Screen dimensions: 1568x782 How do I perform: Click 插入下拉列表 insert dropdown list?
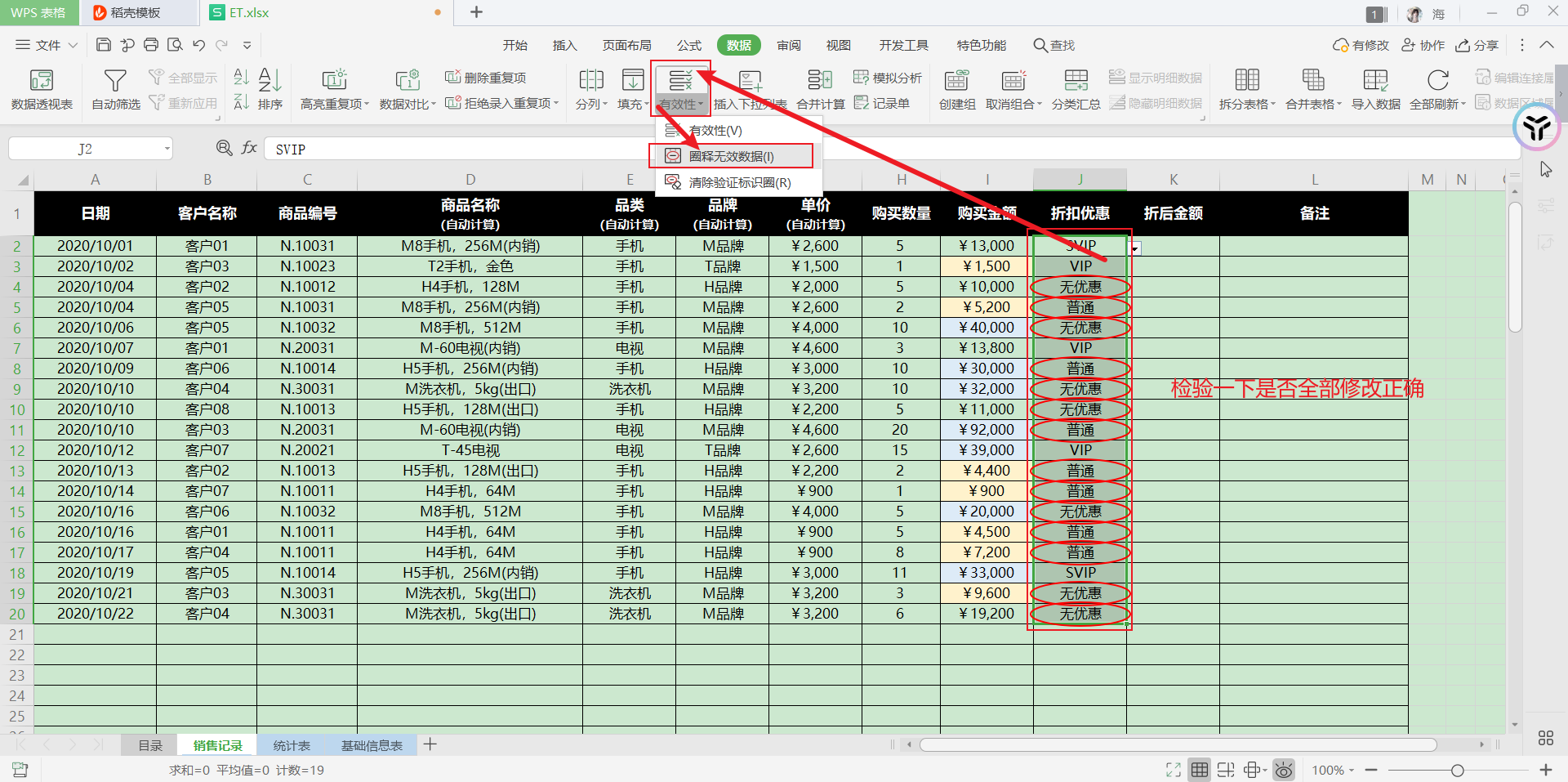click(751, 90)
